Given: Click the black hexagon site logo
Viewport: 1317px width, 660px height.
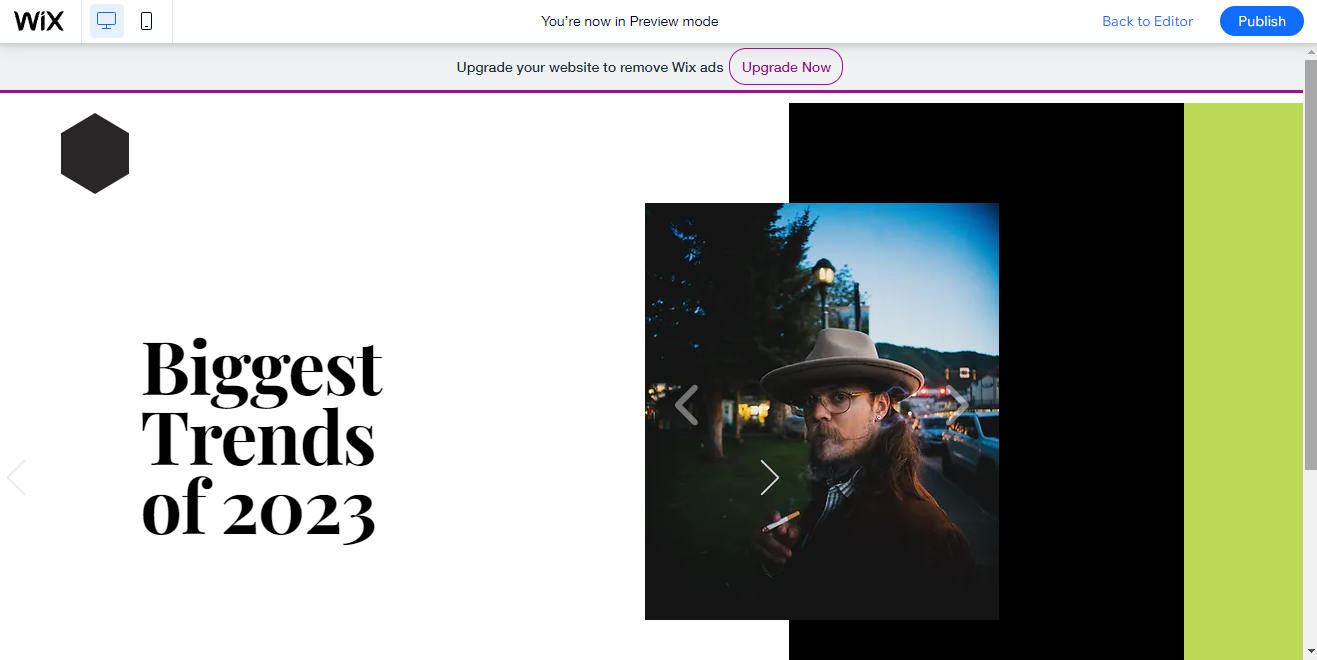Looking at the screenshot, I should click(95, 153).
